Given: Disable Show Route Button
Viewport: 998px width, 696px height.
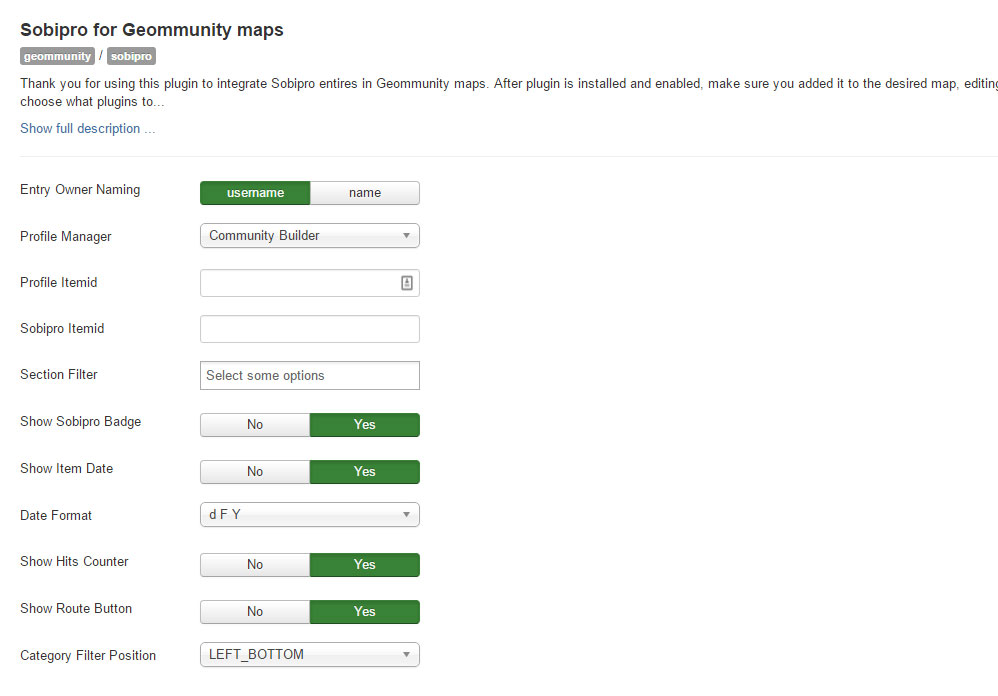Looking at the screenshot, I should click(x=255, y=611).
